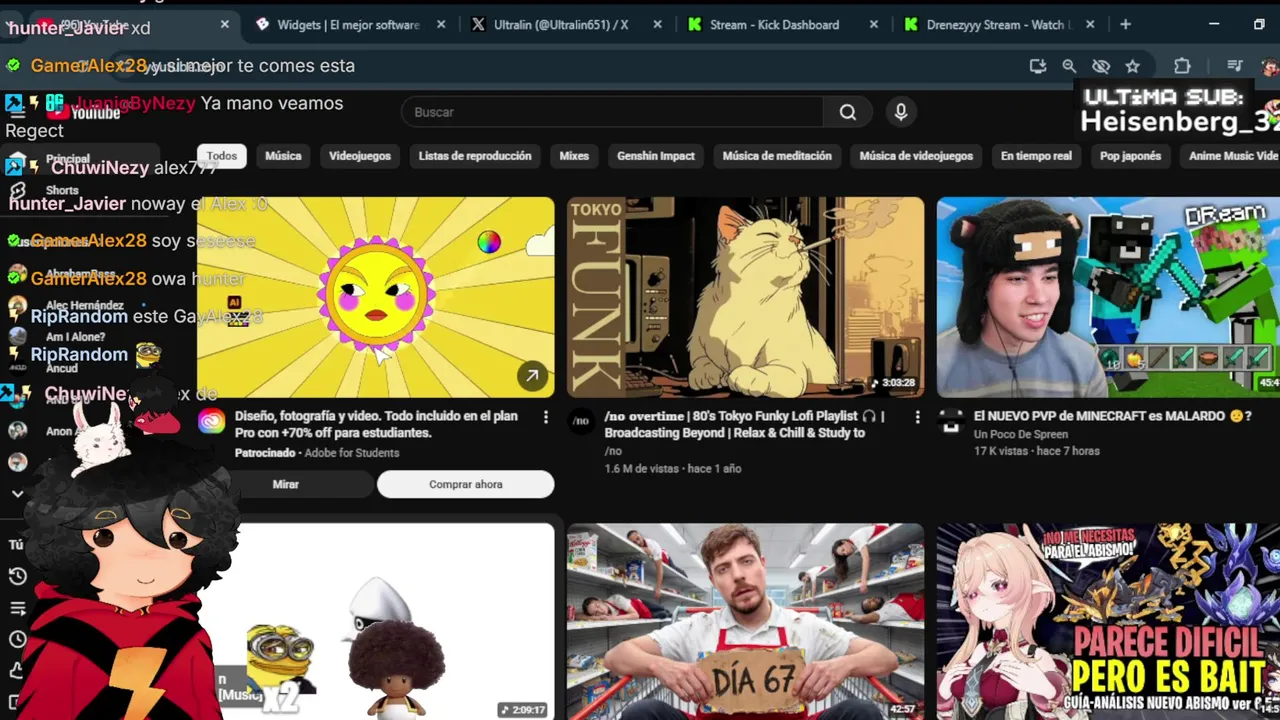The width and height of the screenshot is (1280, 720).
Task: Open Playlists icon in YouTube sidebar
Action: click(x=17, y=608)
